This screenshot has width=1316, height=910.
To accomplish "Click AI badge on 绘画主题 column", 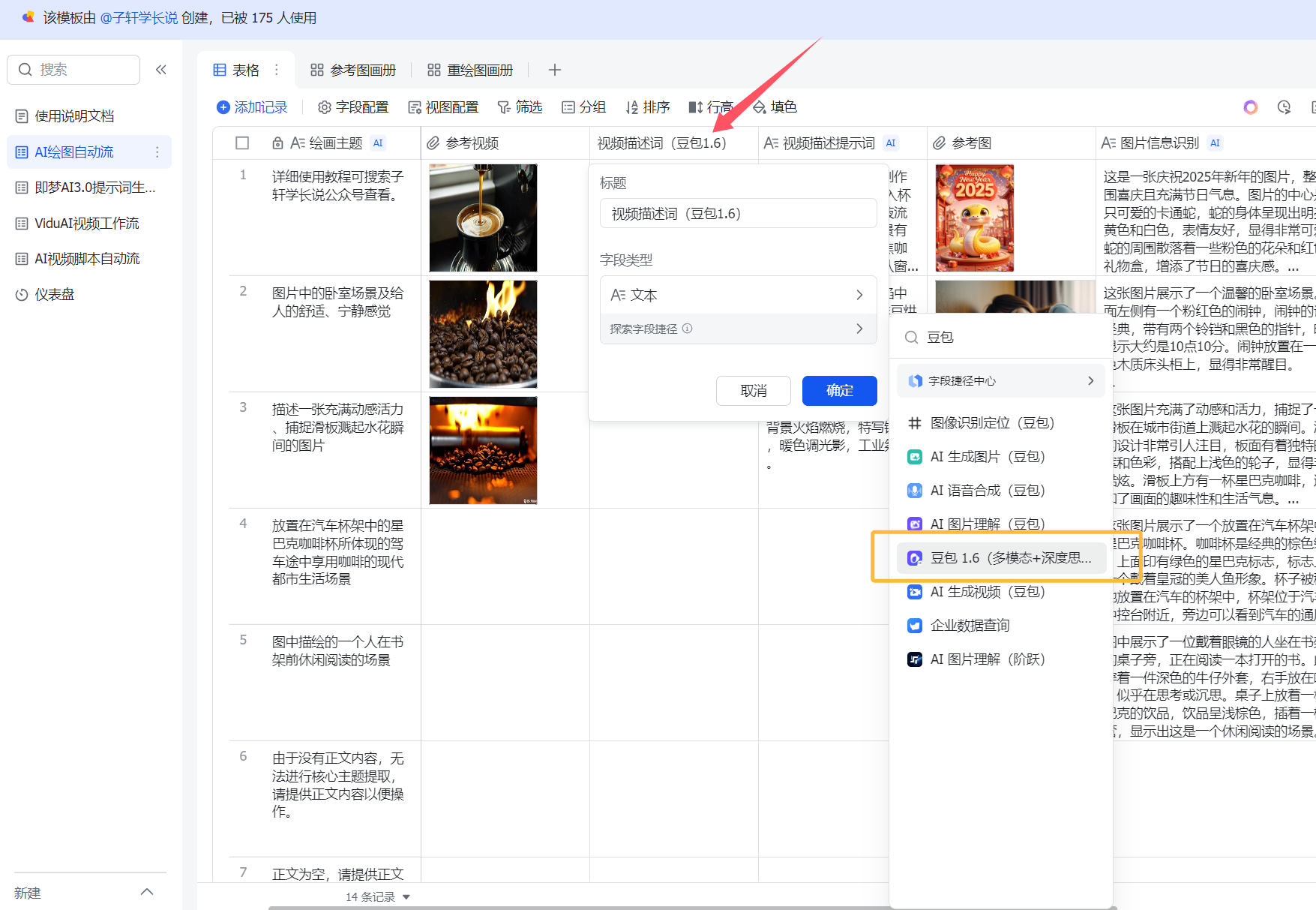I will pyautogui.click(x=378, y=143).
